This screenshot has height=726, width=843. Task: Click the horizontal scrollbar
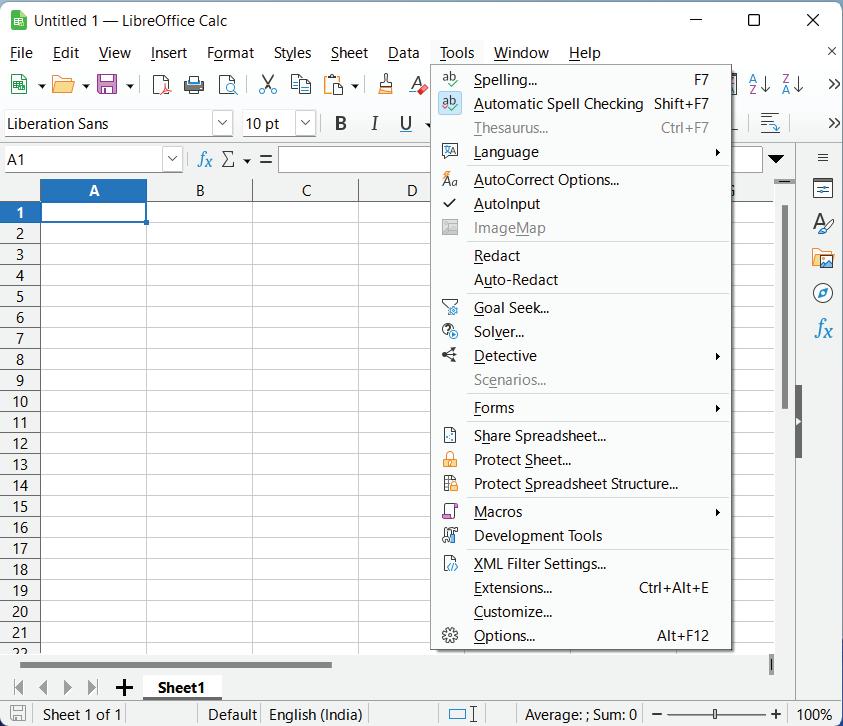pyautogui.click(x=176, y=665)
